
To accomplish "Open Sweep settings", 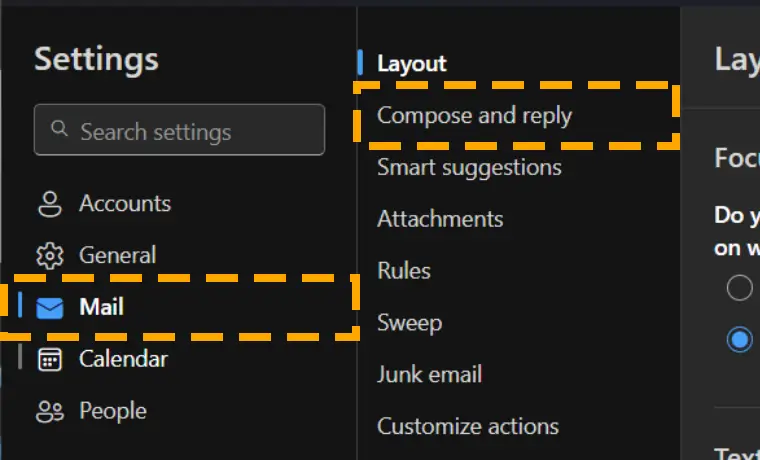I will [x=410, y=323].
